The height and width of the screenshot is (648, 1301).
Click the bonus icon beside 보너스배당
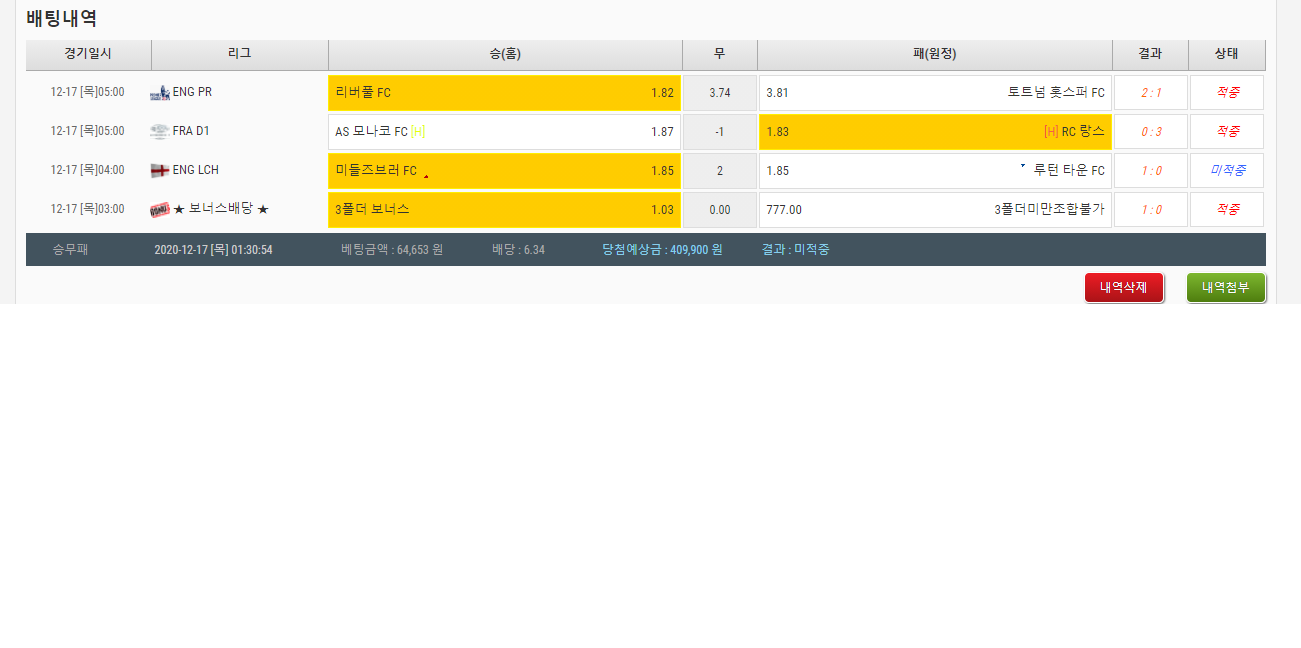coord(160,210)
